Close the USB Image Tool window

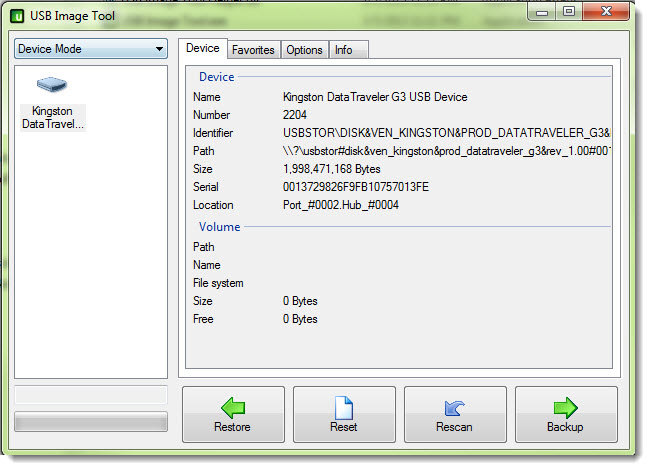[x=606, y=12]
